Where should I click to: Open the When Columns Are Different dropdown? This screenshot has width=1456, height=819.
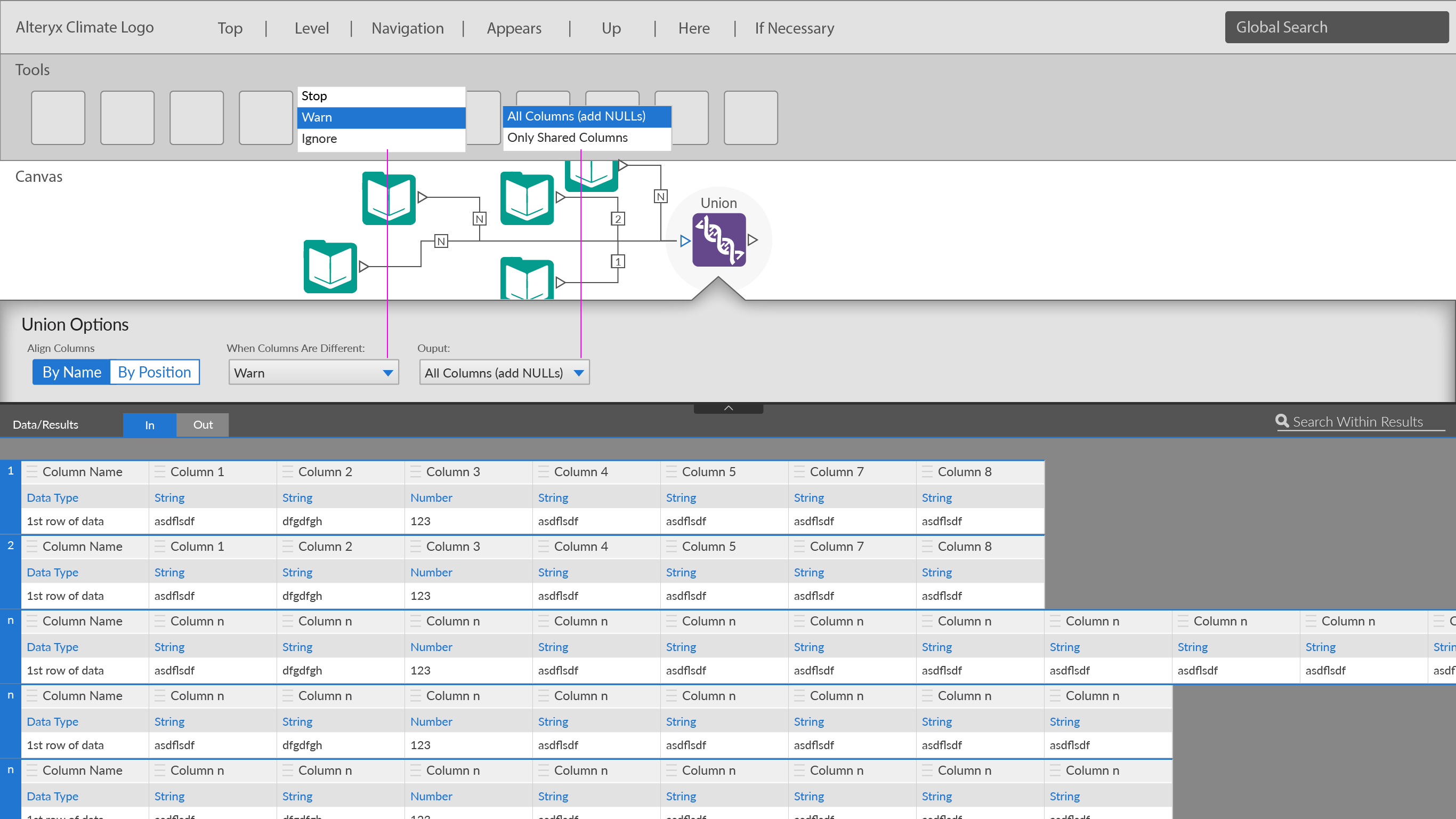pos(314,373)
